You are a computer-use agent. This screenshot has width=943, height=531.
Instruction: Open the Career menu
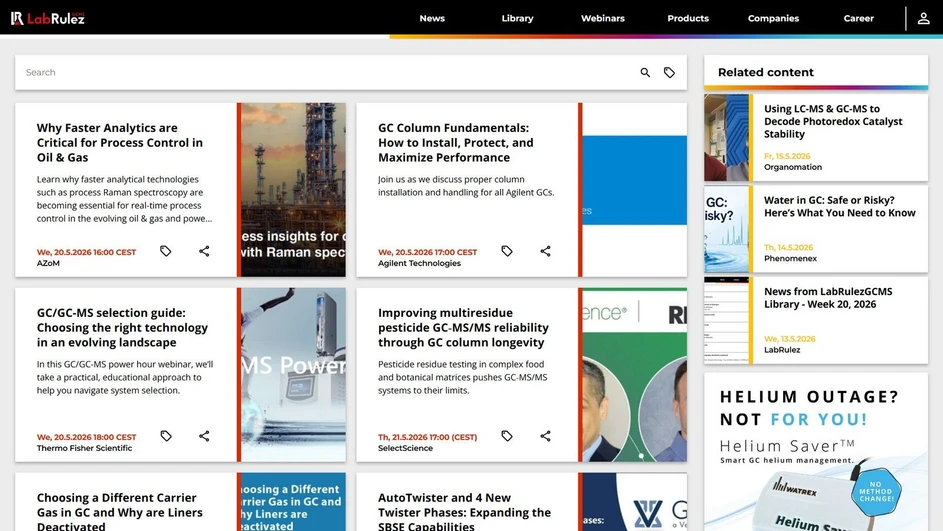(858, 19)
